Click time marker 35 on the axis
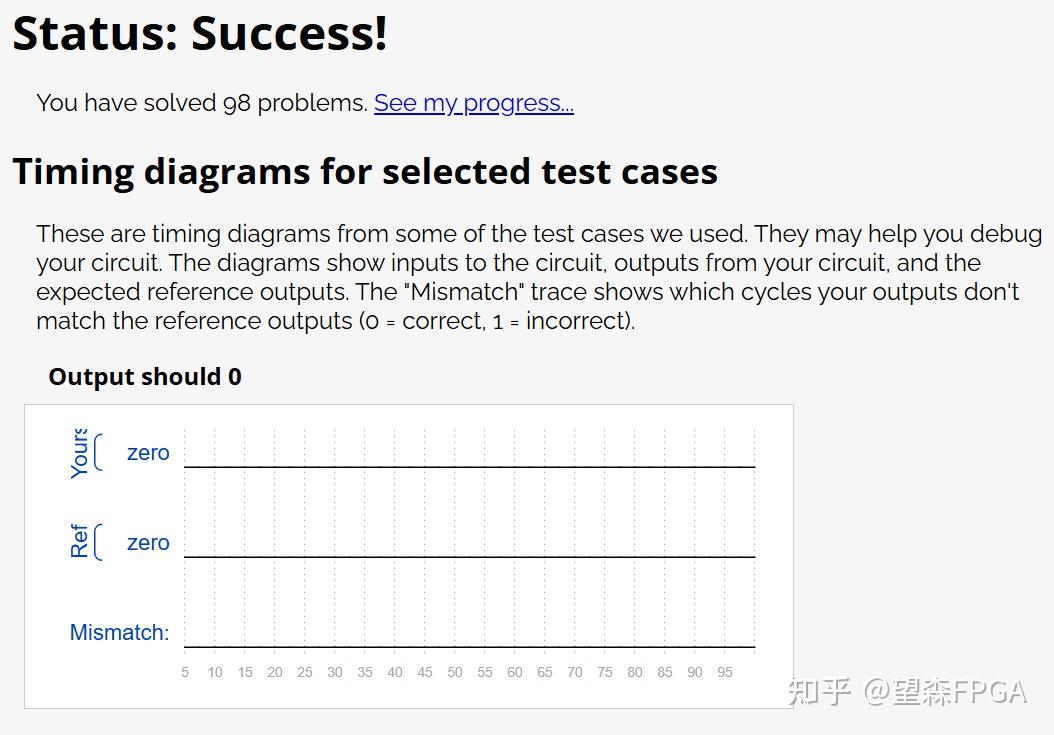1054x735 pixels. pyautogui.click(x=365, y=672)
